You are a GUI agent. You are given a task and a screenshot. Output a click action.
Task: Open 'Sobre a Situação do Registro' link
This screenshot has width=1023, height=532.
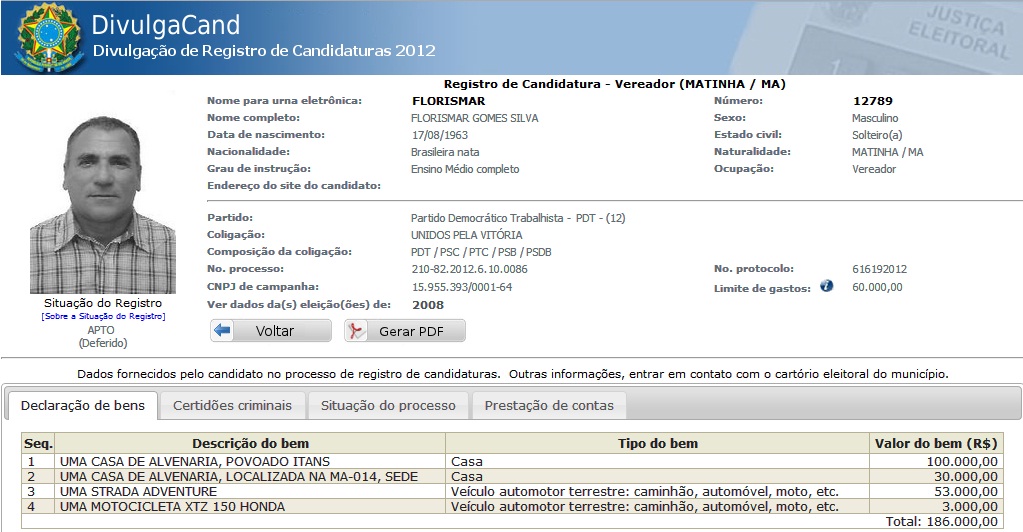click(103, 316)
